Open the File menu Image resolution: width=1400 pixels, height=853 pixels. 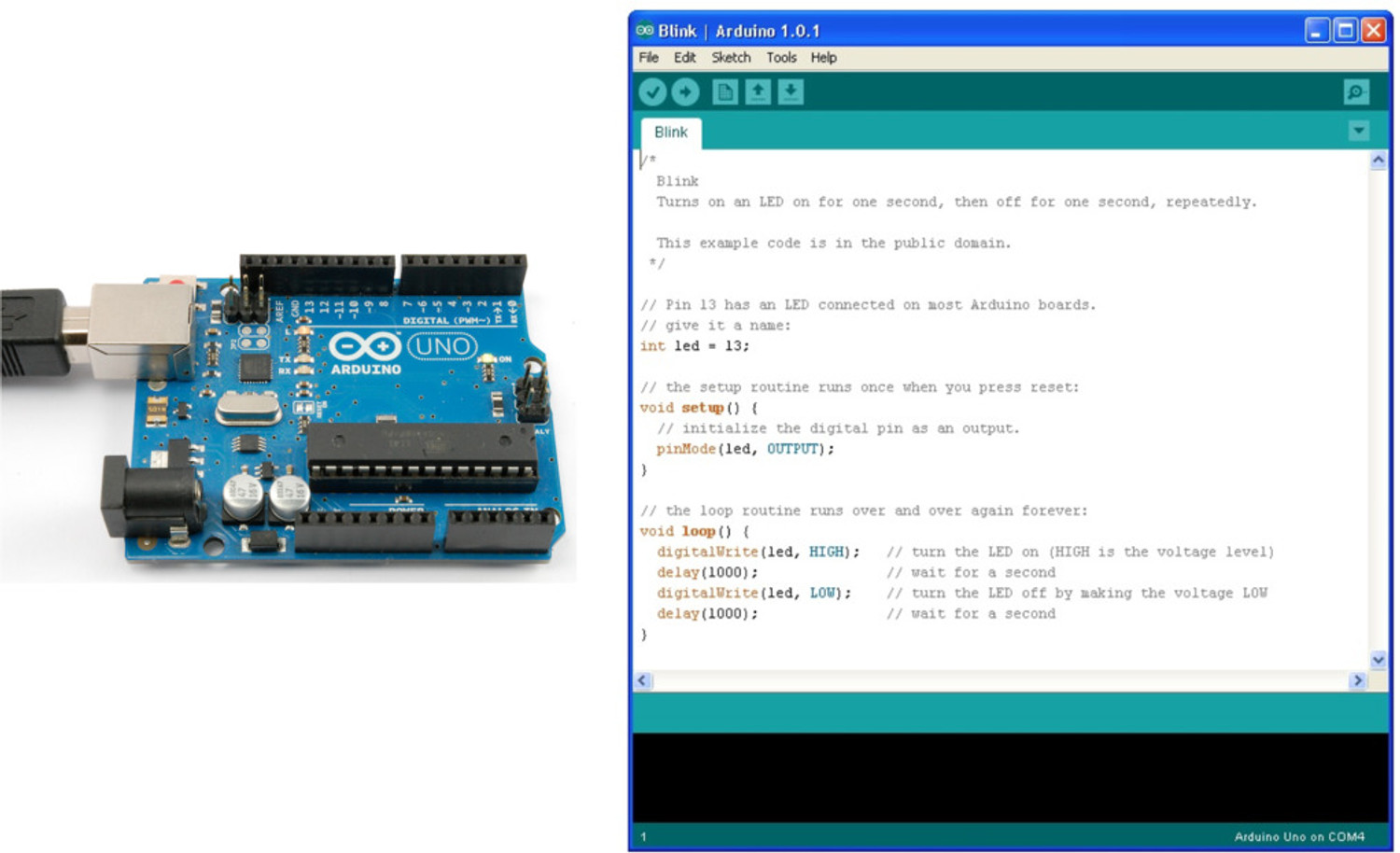coord(649,58)
